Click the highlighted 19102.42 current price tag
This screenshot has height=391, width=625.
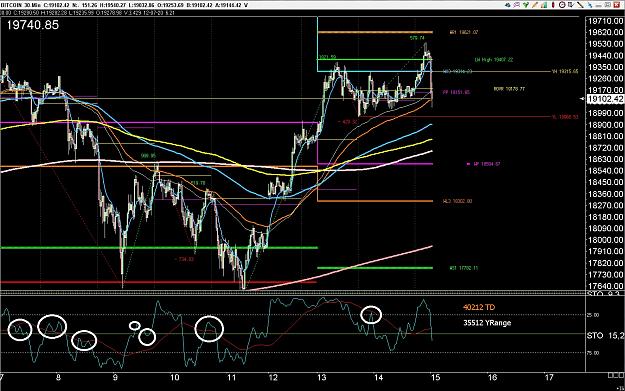(x=605, y=99)
